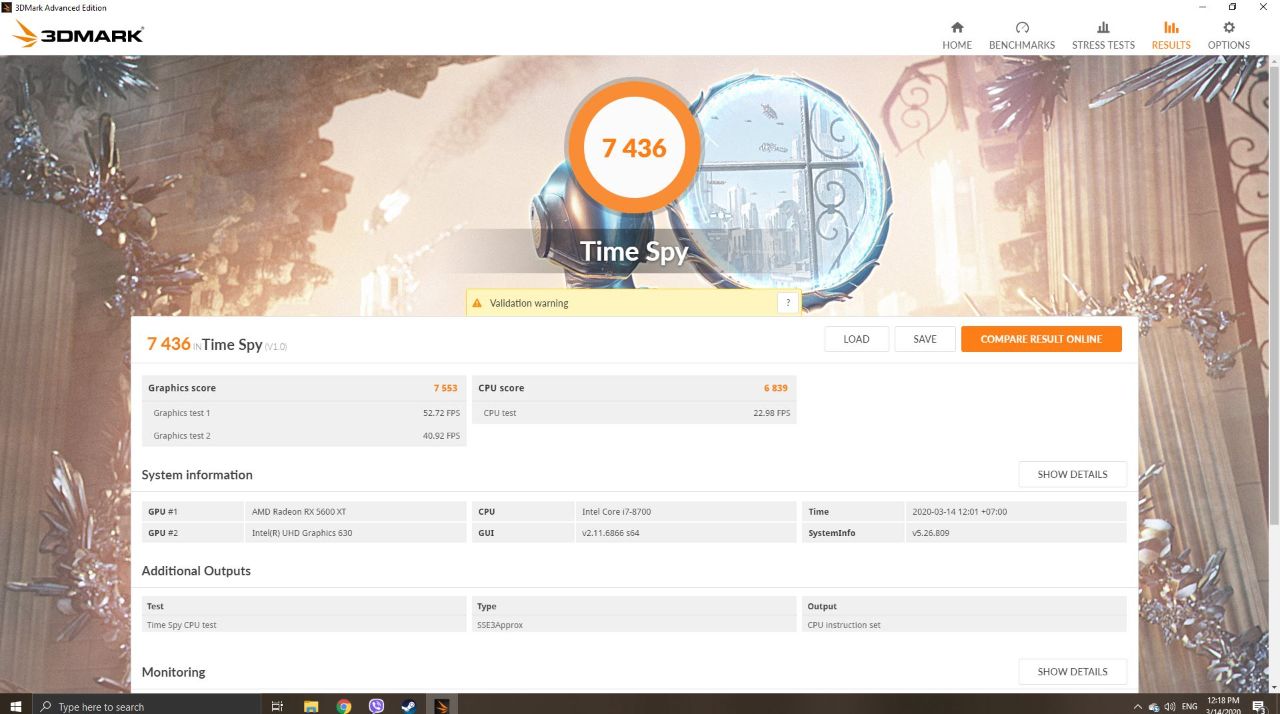Open Task View on taskbar
Viewport: 1280px width, 714px height.
pyautogui.click(x=278, y=706)
